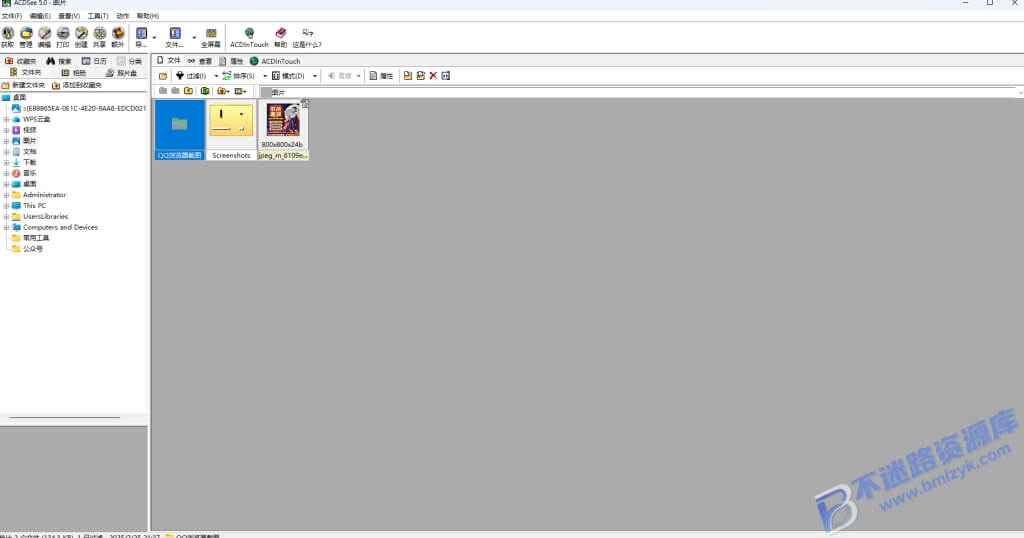Switch to the Photo Disc (照片盘) tab
1024x538 pixels.
coord(121,72)
